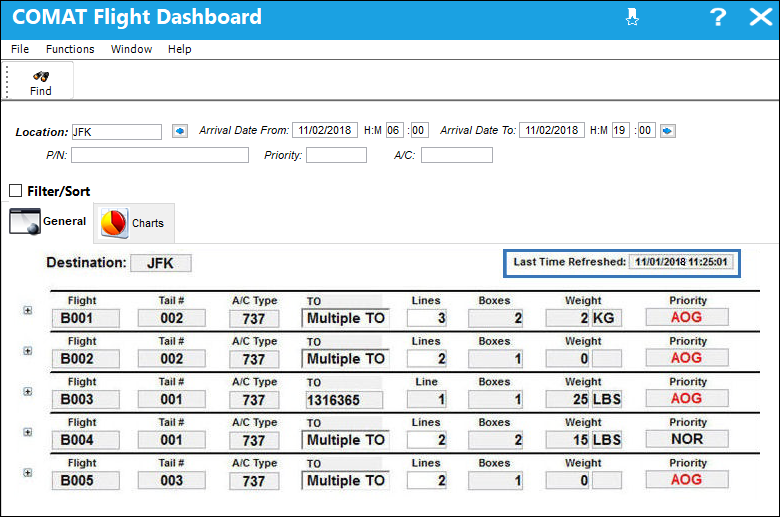Select flight number B001 cell
Viewport: 780px width, 517px height.
tap(86, 318)
